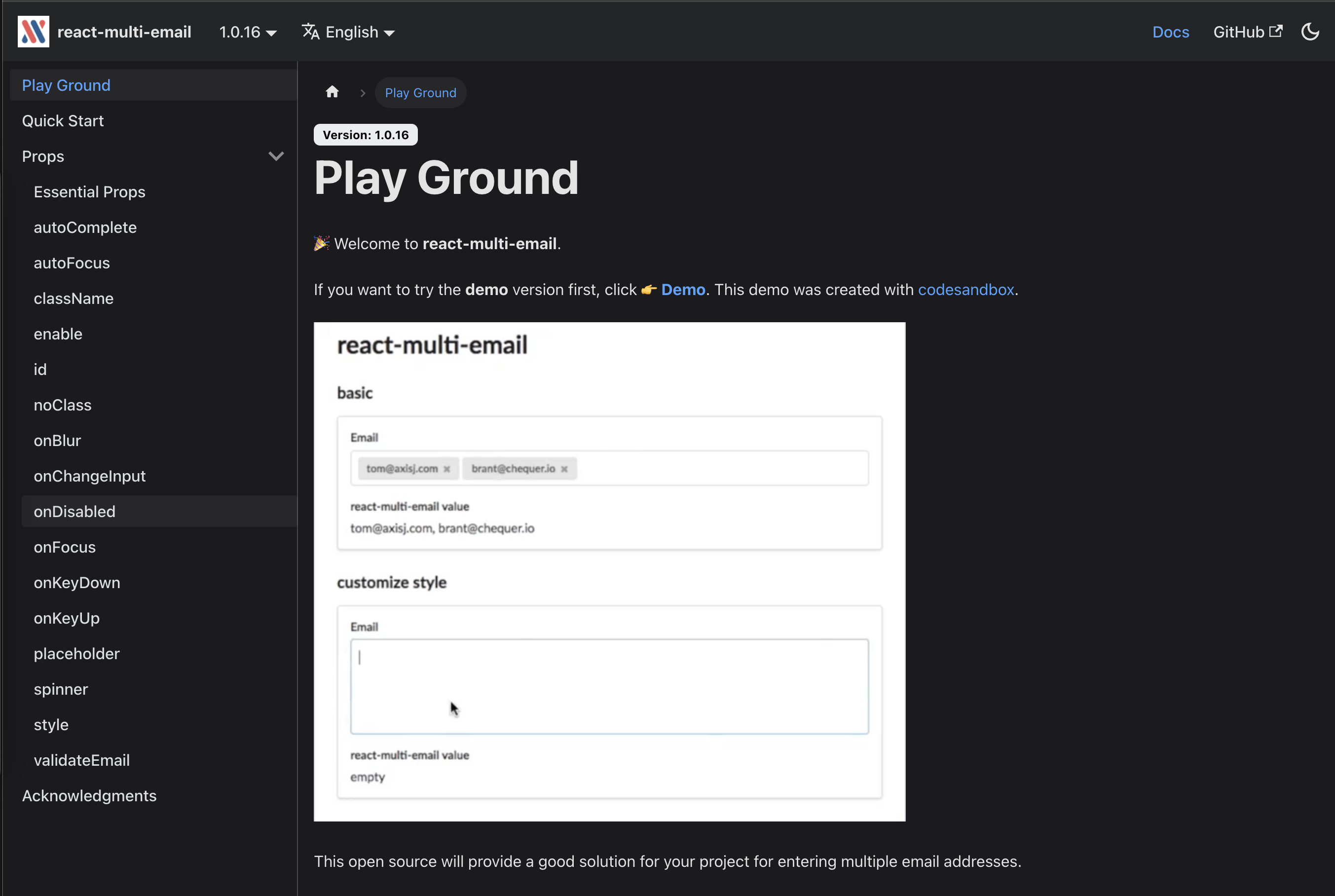
Task: Open the 1.0.16 version dropdown
Action: click(x=247, y=33)
